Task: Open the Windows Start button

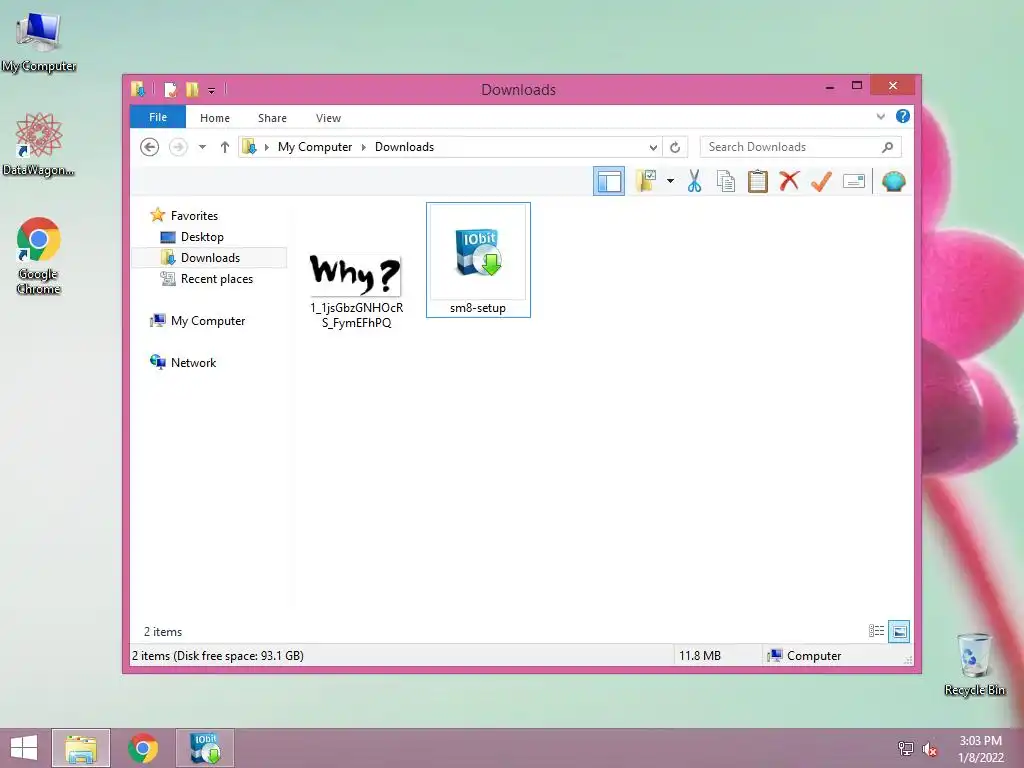Action: pyautogui.click(x=24, y=748)
